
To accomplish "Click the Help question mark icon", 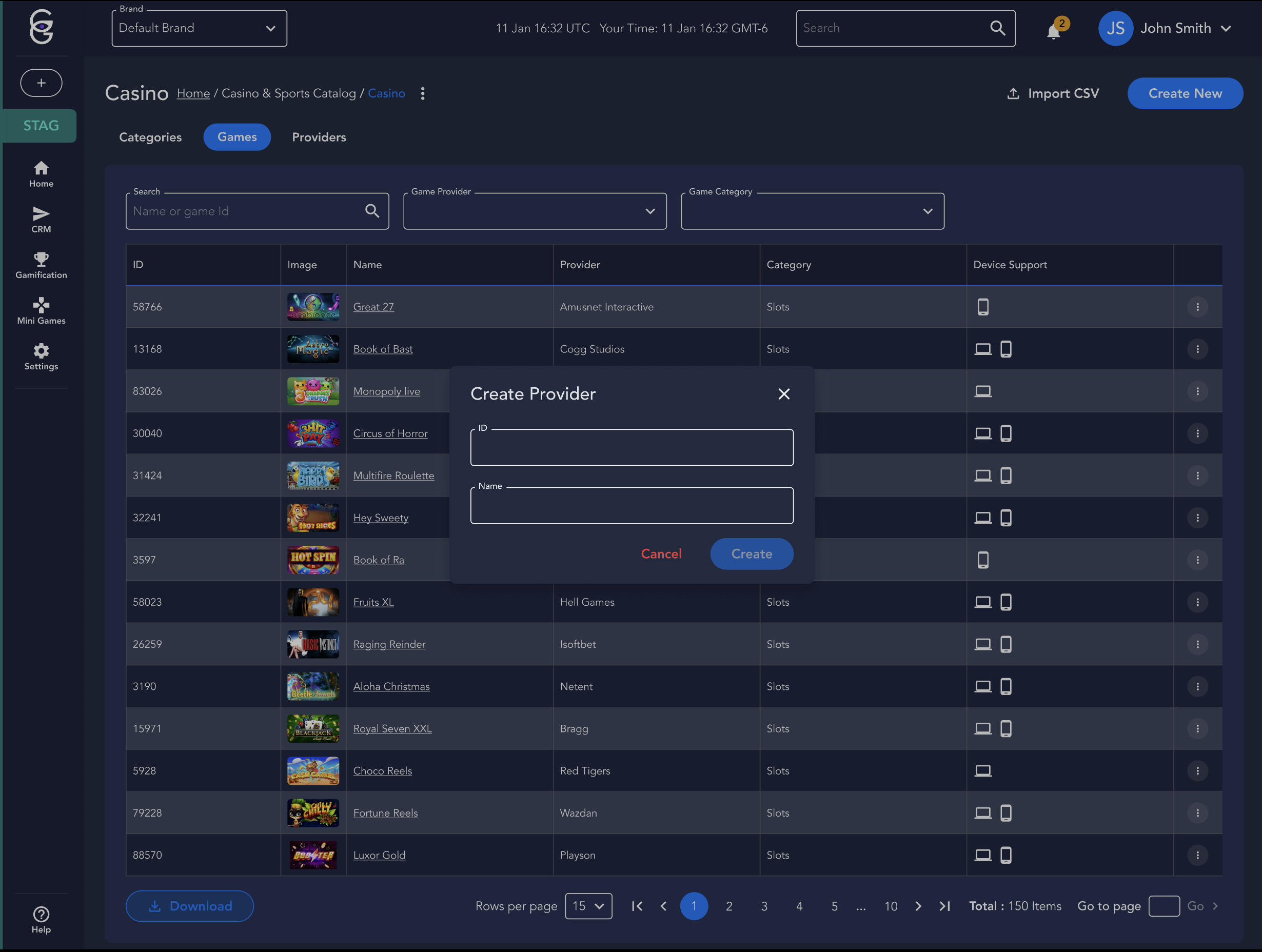I will [41, 915].
